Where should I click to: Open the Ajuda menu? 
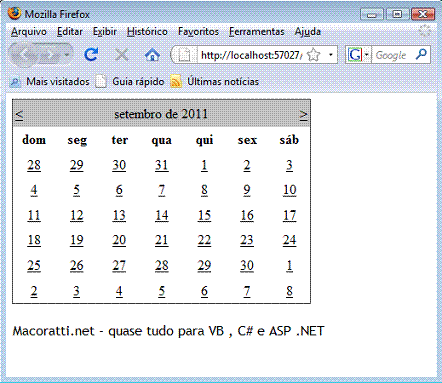308,32
